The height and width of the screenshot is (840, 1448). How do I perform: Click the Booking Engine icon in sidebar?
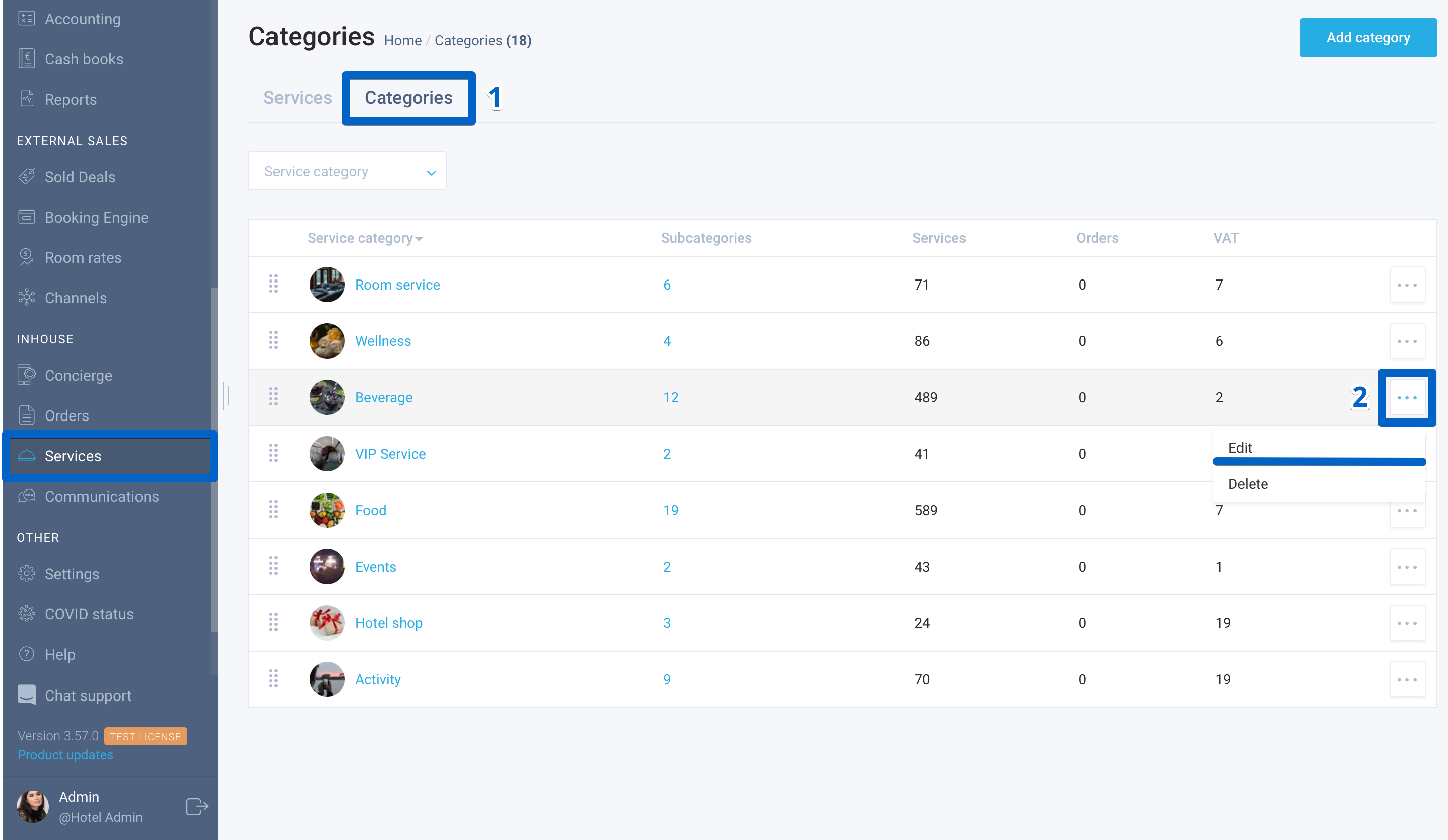(26, 217)
